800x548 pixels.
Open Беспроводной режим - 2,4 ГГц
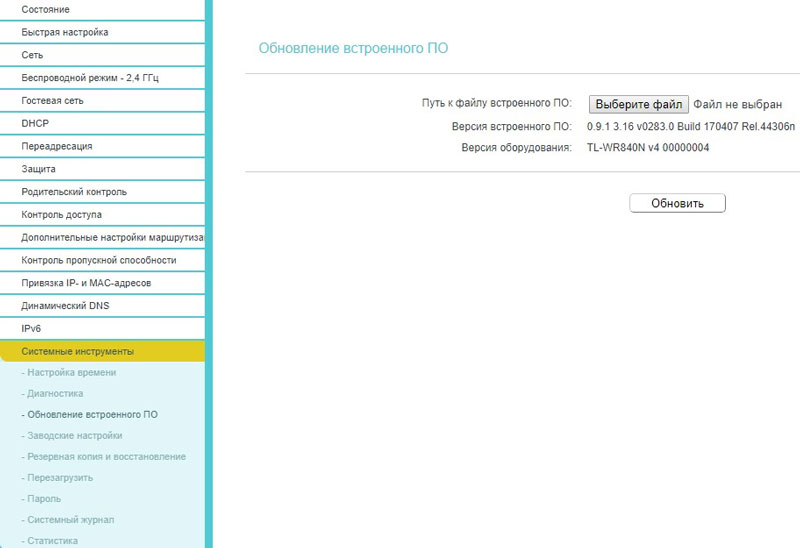tap(102, 78)
